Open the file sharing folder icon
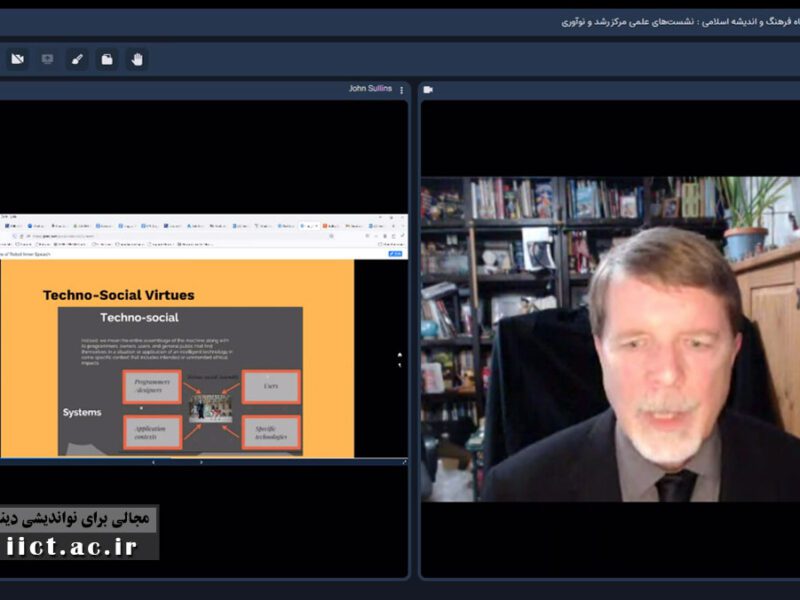The height and width of the screenshot is (600, 800). pos(107,59)
